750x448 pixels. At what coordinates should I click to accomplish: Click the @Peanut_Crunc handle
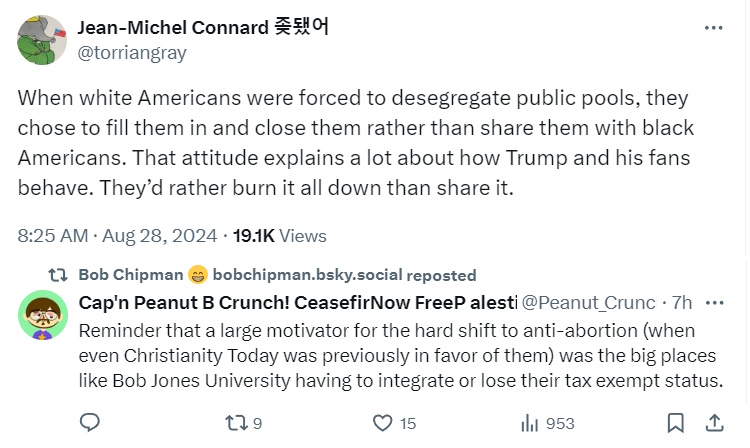[x=589, y=302]
